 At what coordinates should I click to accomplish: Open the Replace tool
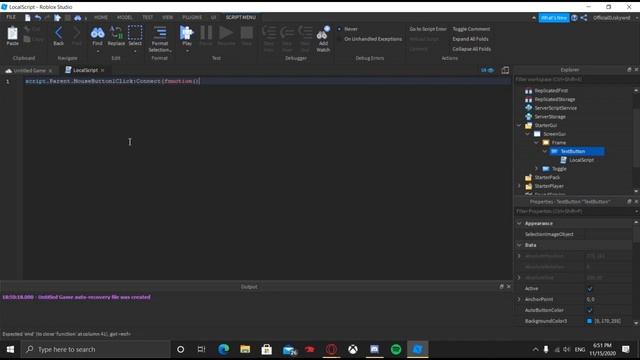(116, 36)
